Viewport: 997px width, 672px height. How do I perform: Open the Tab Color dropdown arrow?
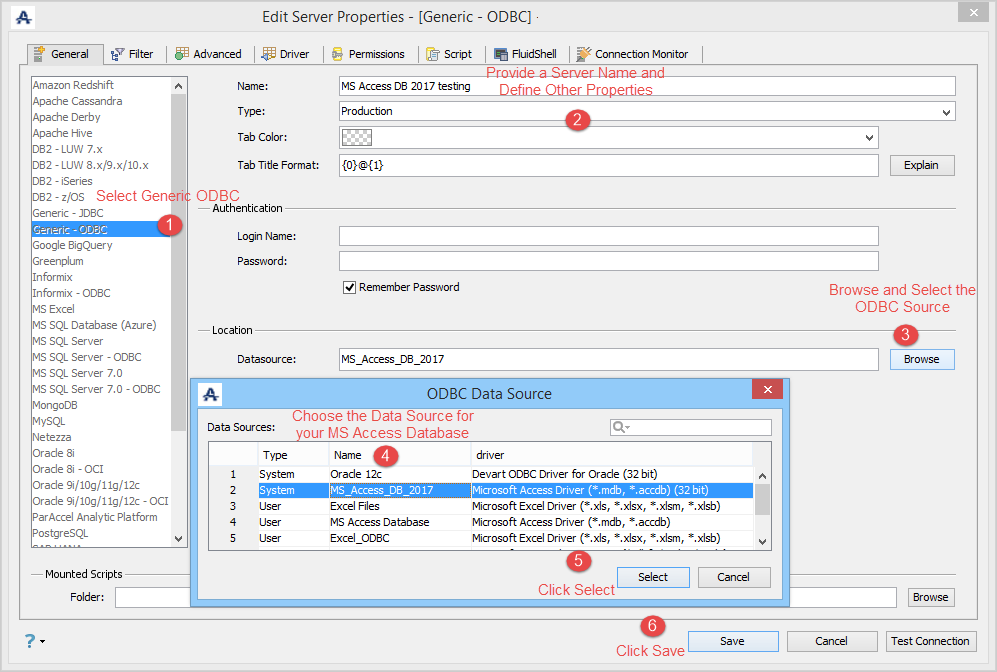point(869,138)
